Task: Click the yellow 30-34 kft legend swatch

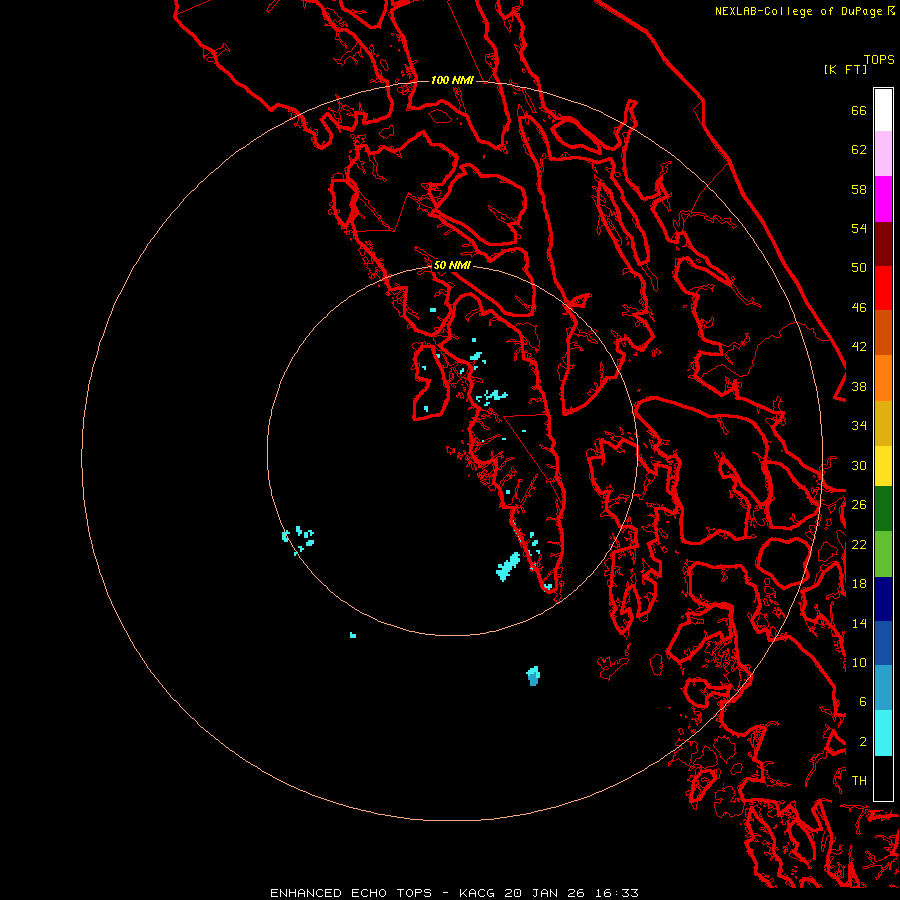Action: [883, 466]
